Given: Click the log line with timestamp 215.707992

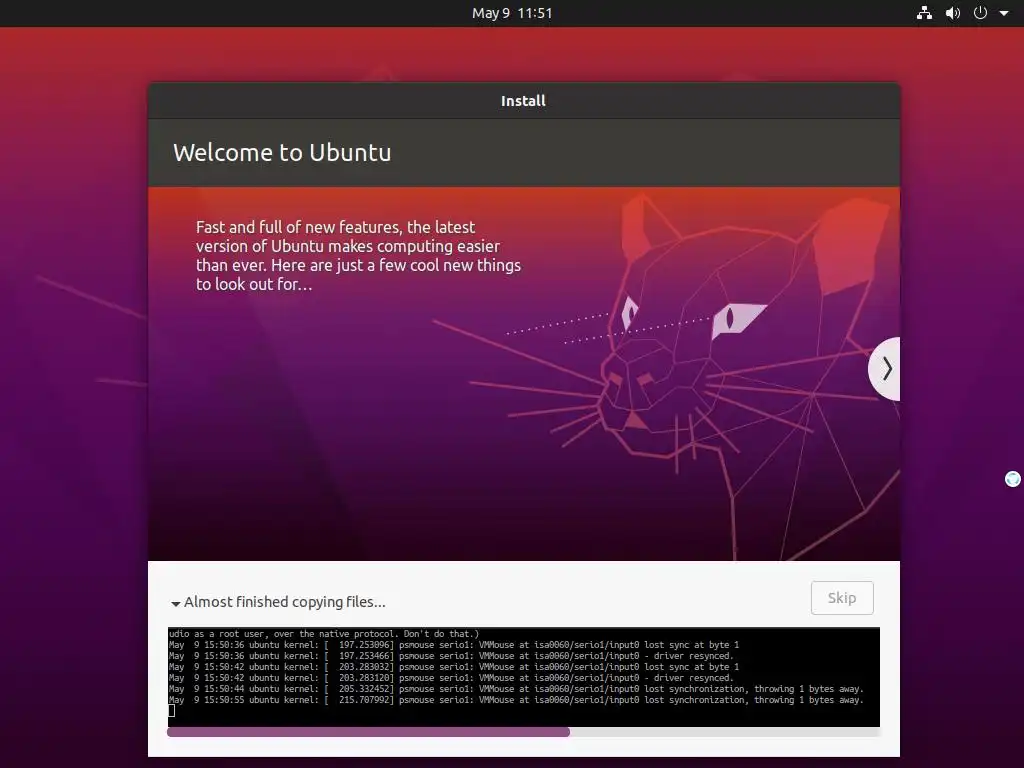Looking at the screenshot, I should point(516,700).
